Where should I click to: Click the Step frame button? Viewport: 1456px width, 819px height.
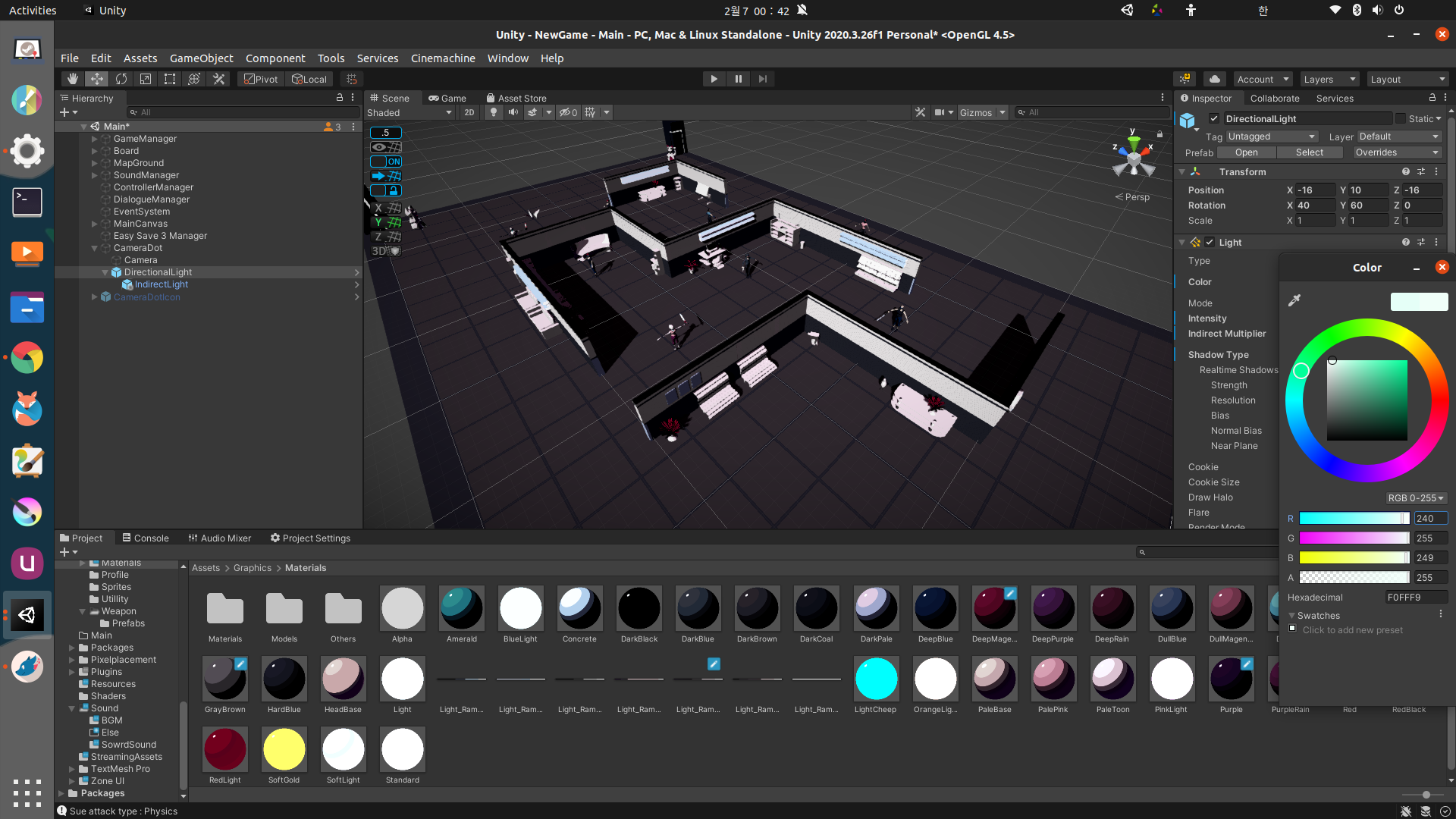point(762,79)
